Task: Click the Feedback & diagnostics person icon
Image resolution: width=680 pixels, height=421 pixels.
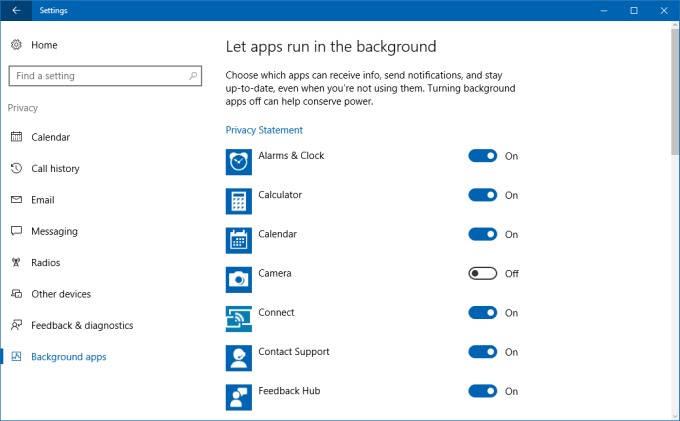Action: [16, 325]
